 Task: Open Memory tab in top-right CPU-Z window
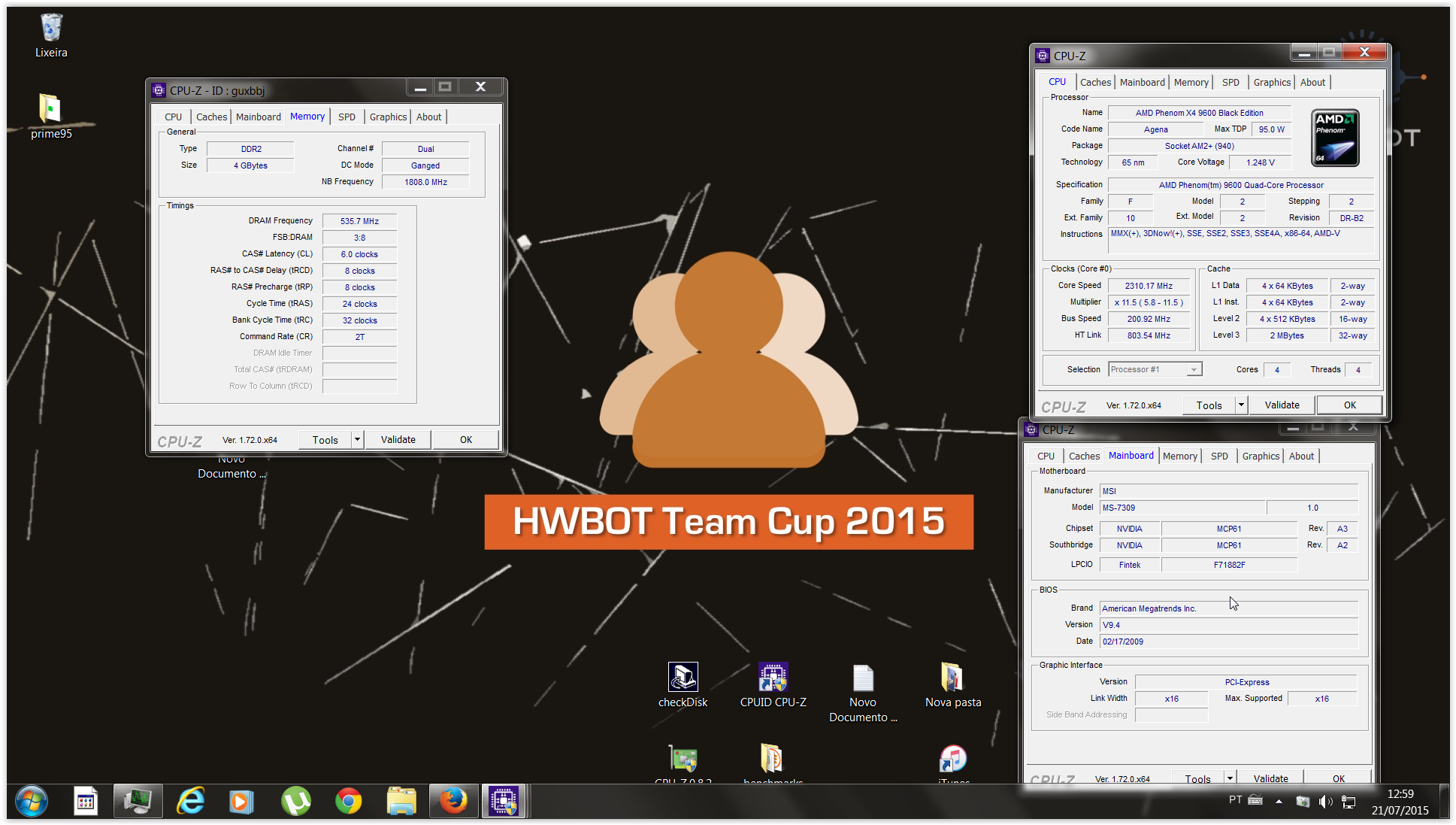[1191, 82]
